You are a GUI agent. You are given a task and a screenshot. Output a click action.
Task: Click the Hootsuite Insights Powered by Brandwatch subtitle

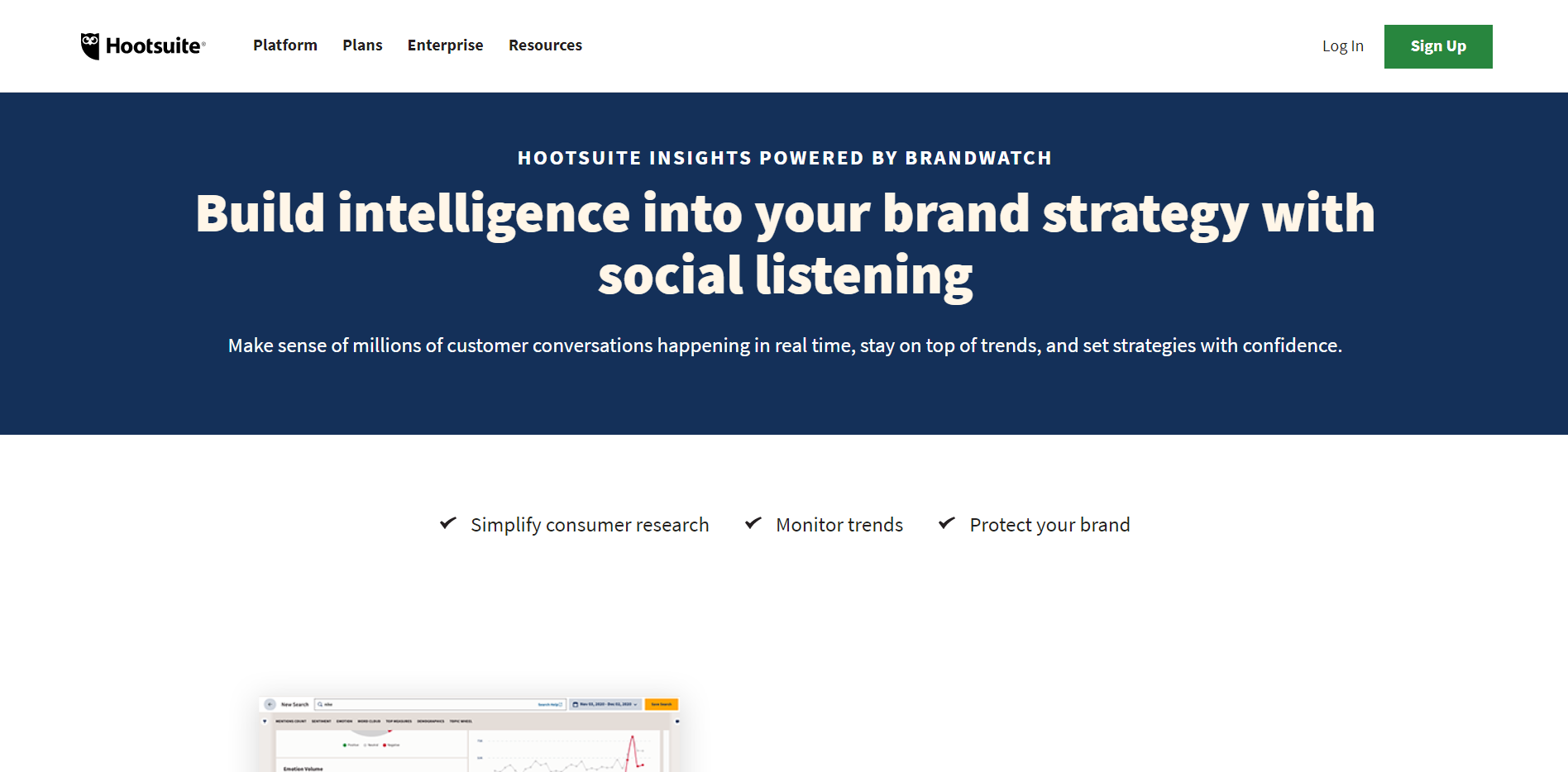coord(784,158)
